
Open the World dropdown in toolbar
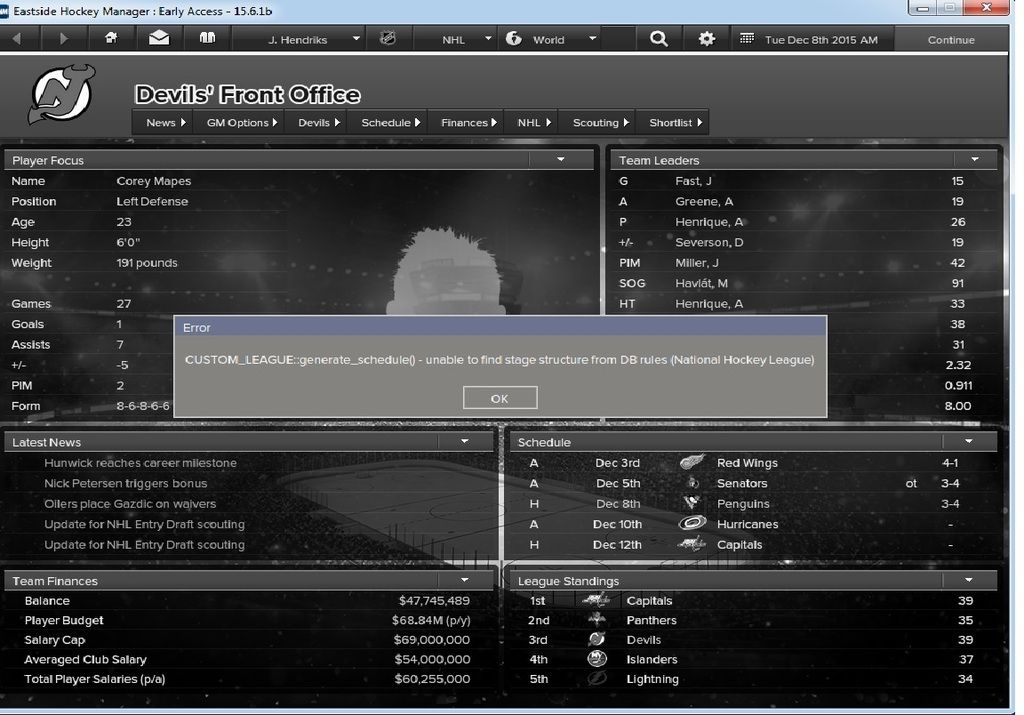coord(592,39)
